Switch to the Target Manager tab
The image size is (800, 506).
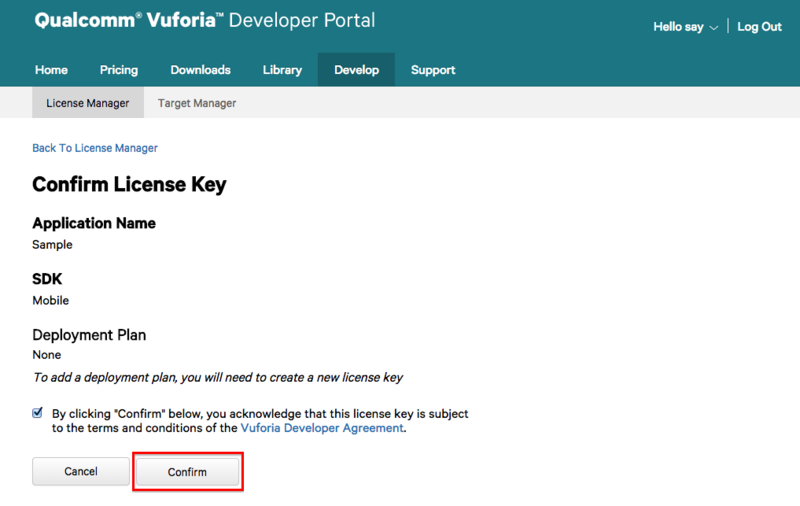197,103
